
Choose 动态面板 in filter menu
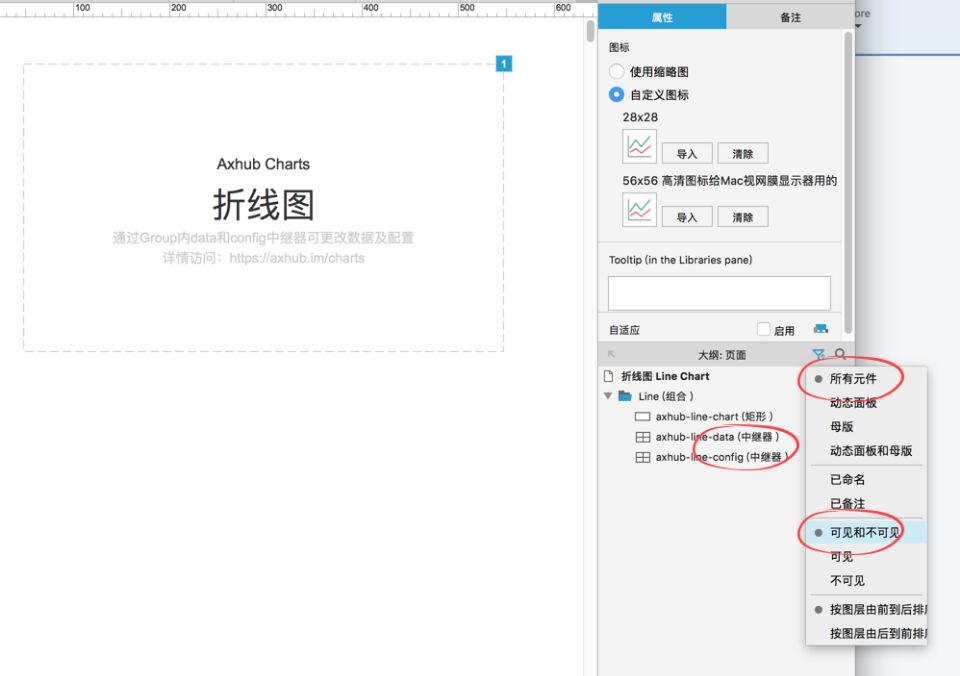pos(866,403)
